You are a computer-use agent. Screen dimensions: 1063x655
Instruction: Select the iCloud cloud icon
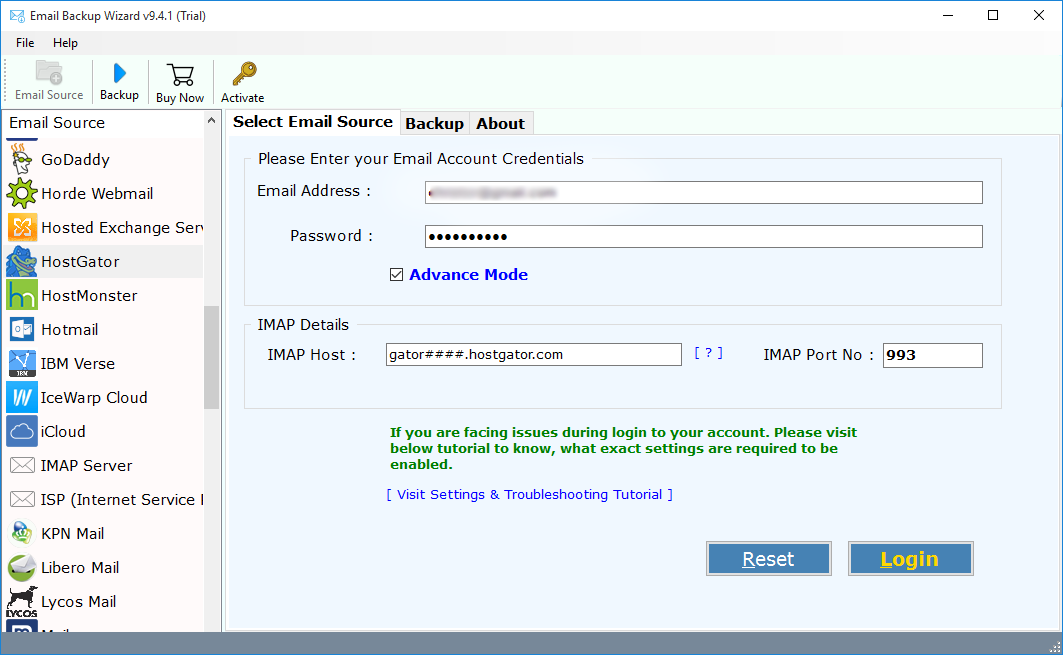pos(22,431)
